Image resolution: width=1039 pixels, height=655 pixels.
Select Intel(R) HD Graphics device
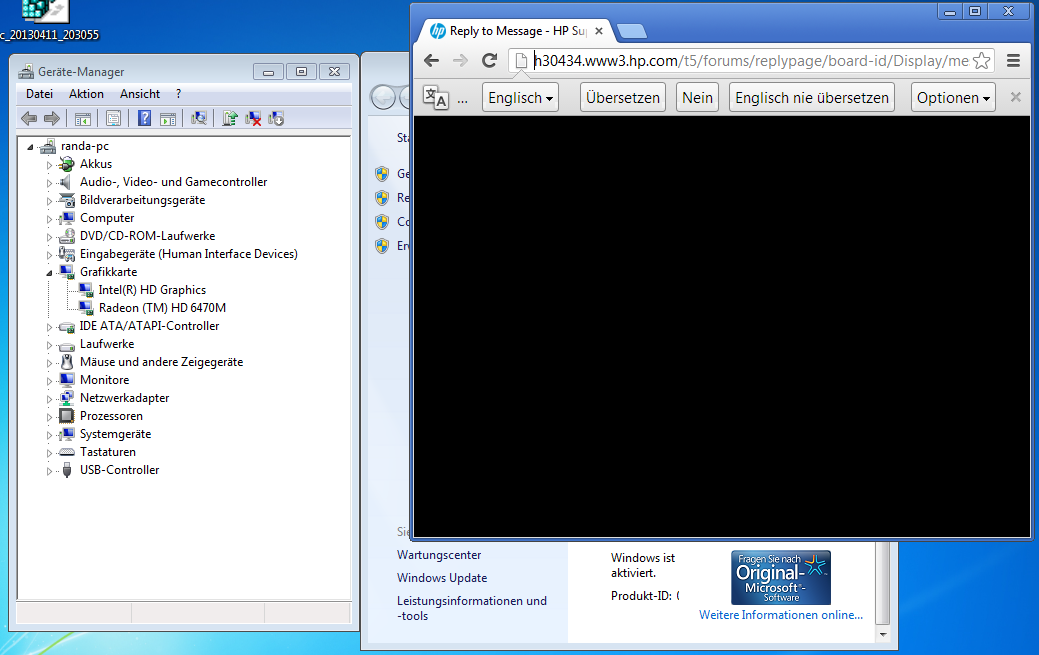pos(152,290)
